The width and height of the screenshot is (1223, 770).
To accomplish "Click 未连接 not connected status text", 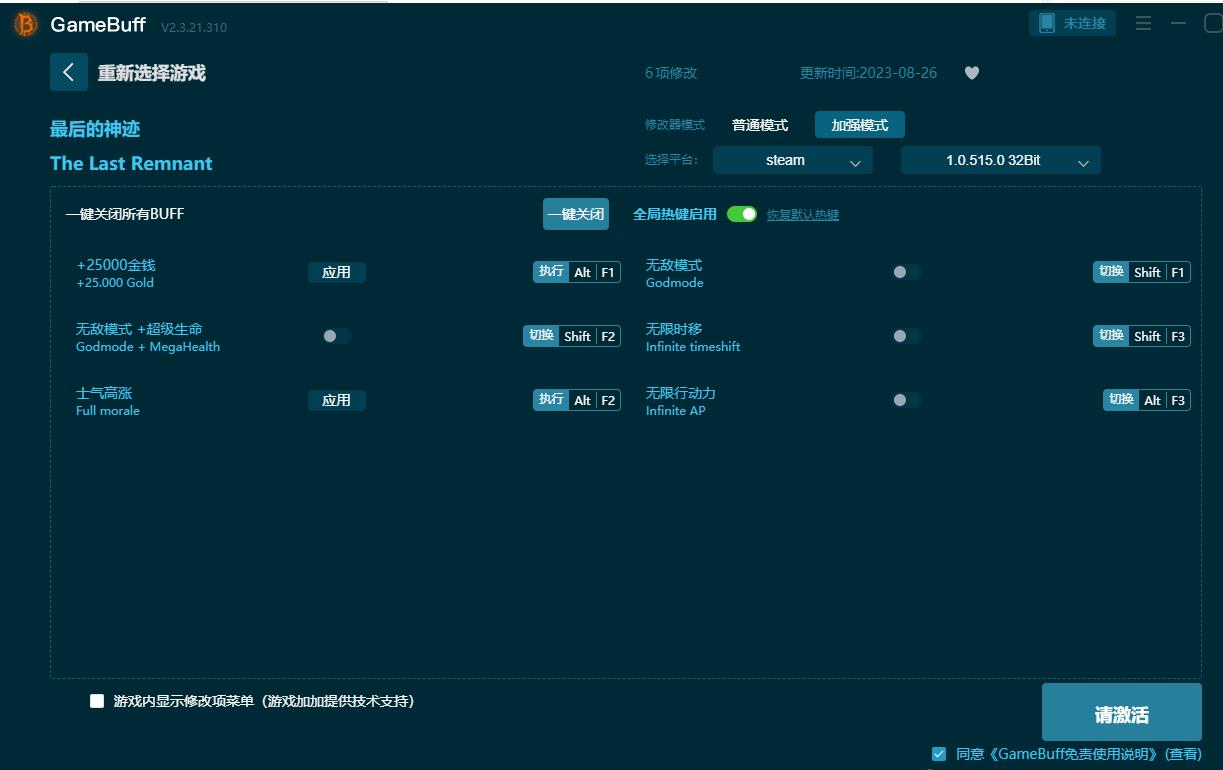I will 1085,23.
